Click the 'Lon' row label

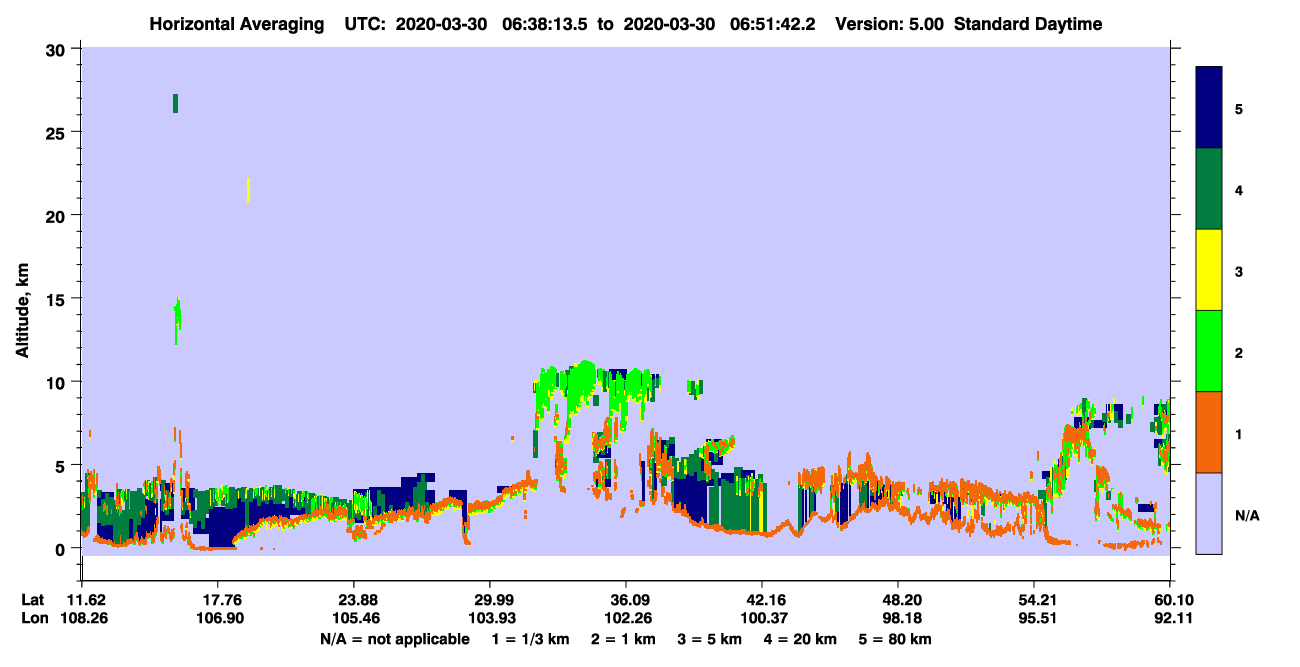(x=33, y=619)
